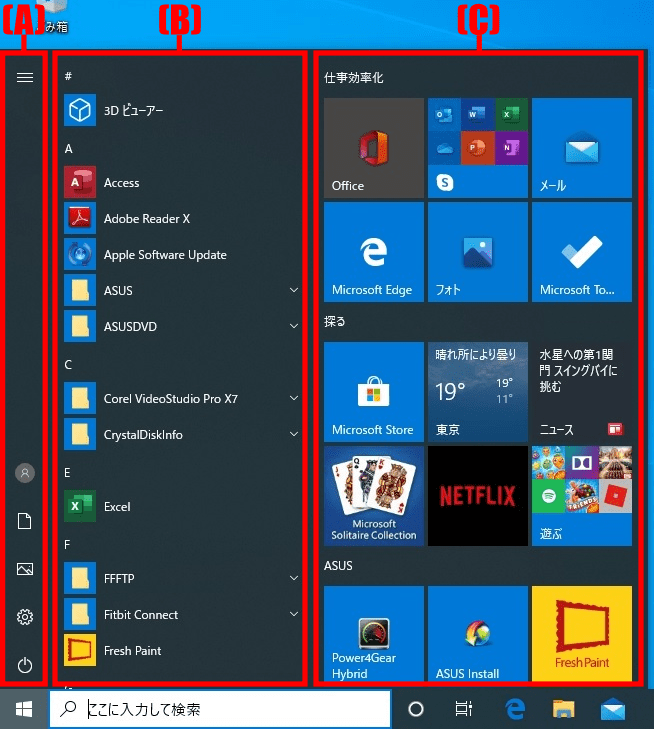The image size is (654, 729).
Task: Open Access from the app list
Action: (x=180, y=182)
